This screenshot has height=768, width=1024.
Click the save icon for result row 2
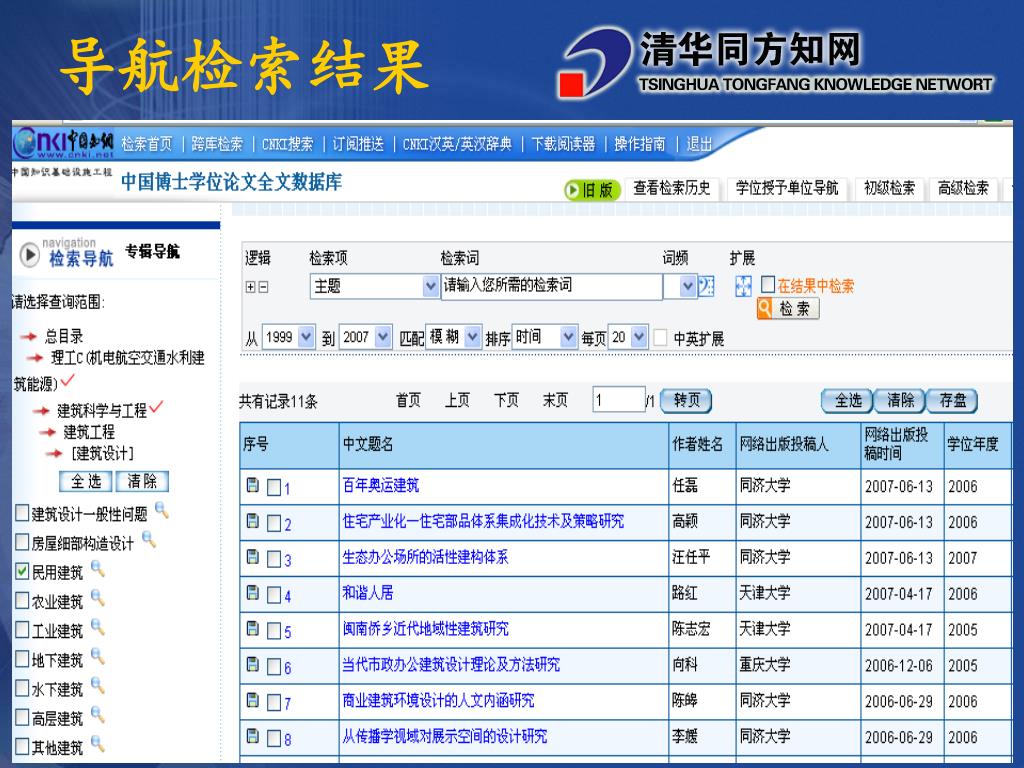pos(253,521)
